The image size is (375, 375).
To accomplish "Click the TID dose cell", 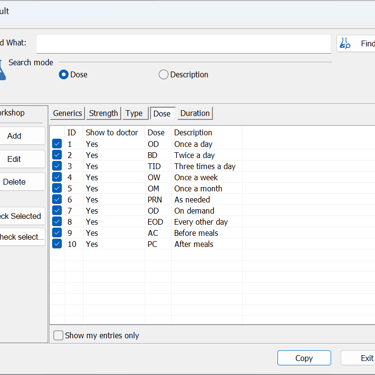I will 154,166.
